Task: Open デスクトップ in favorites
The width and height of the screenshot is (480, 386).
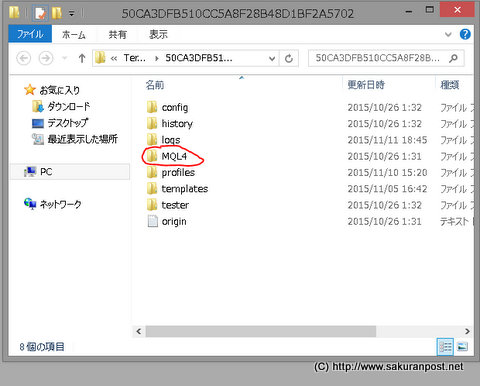Action: tap(60, 123)
